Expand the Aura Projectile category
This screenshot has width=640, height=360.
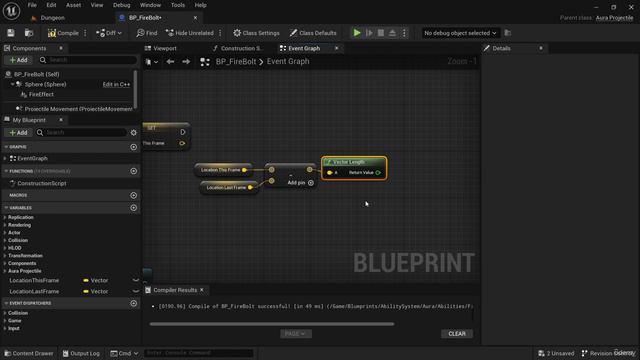(x=5, y=271)
